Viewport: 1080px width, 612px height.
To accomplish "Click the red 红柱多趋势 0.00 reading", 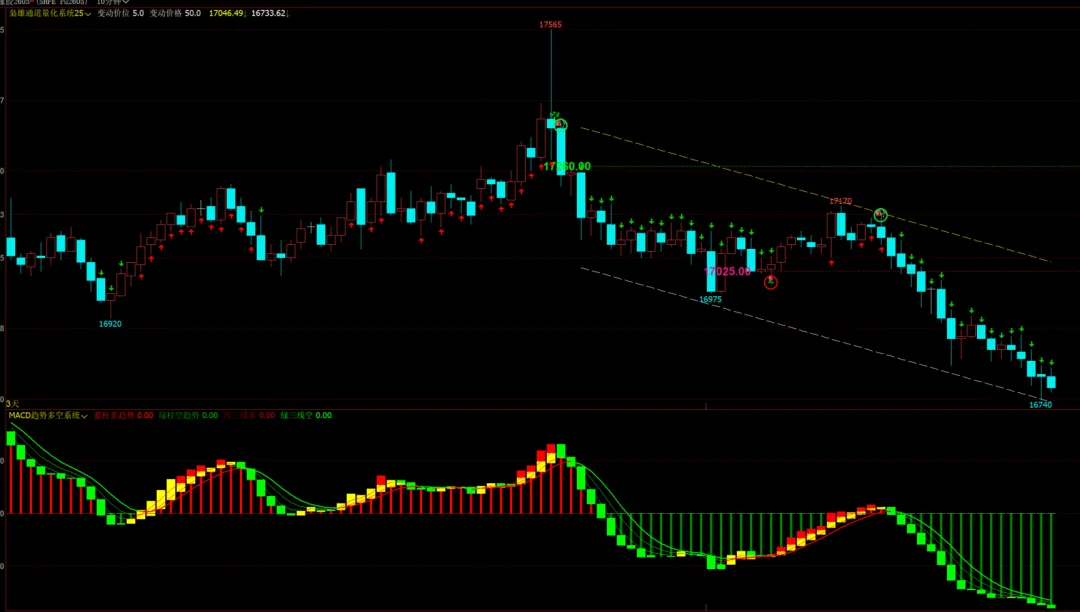I will click(x=123, y=416).
